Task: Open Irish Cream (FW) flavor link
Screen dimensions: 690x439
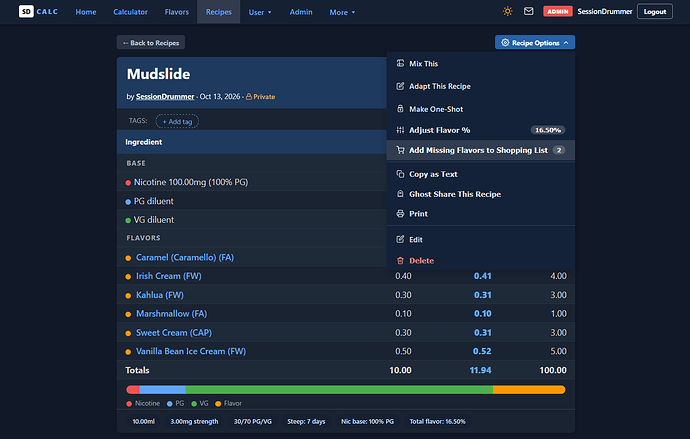Action: click(x=169, y=276)
